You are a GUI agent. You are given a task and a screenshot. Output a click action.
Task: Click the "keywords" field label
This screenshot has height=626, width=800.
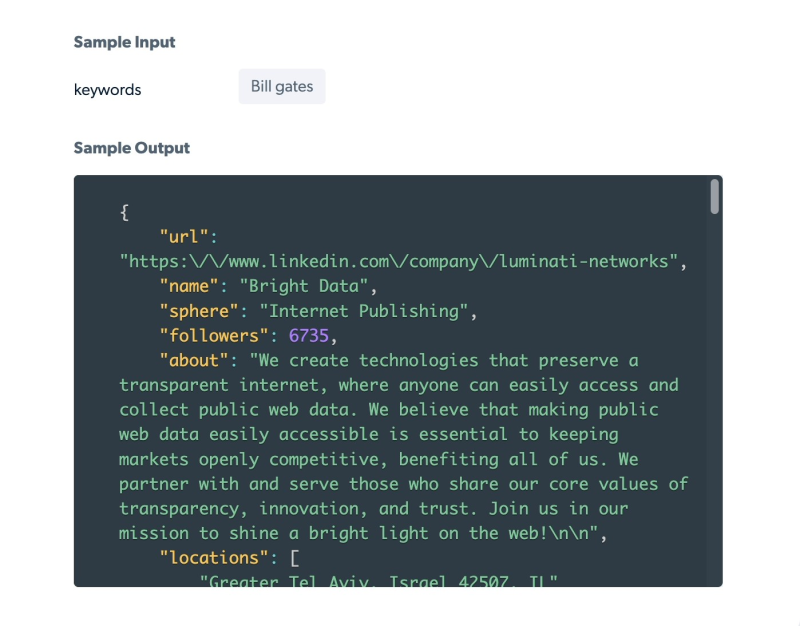click(x=108, y=90)
